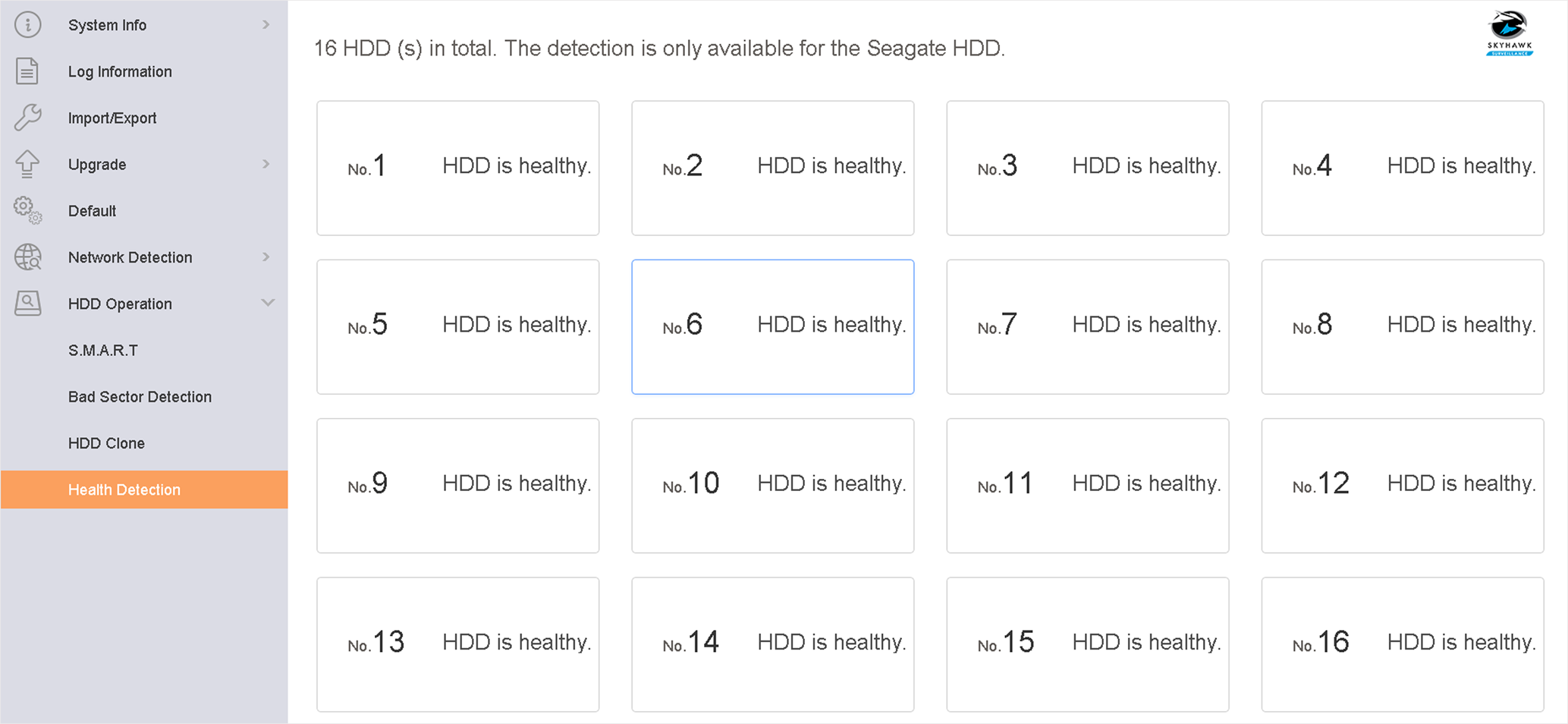Click the System Info circle icon
The height and width of the screenshot is (724, 1568).
click(x=28, y=25)
